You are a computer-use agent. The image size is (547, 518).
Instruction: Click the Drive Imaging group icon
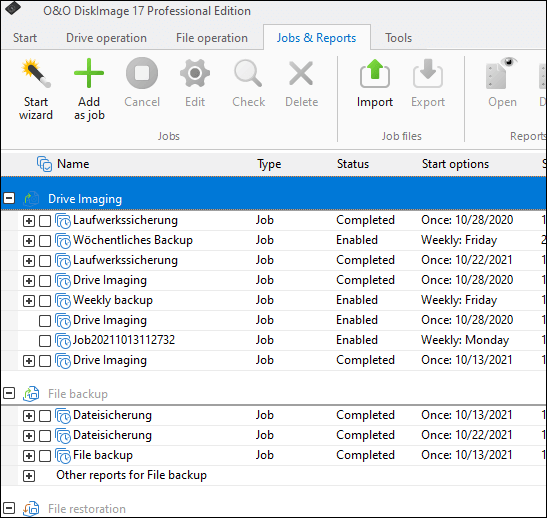(x=31, y=199)
